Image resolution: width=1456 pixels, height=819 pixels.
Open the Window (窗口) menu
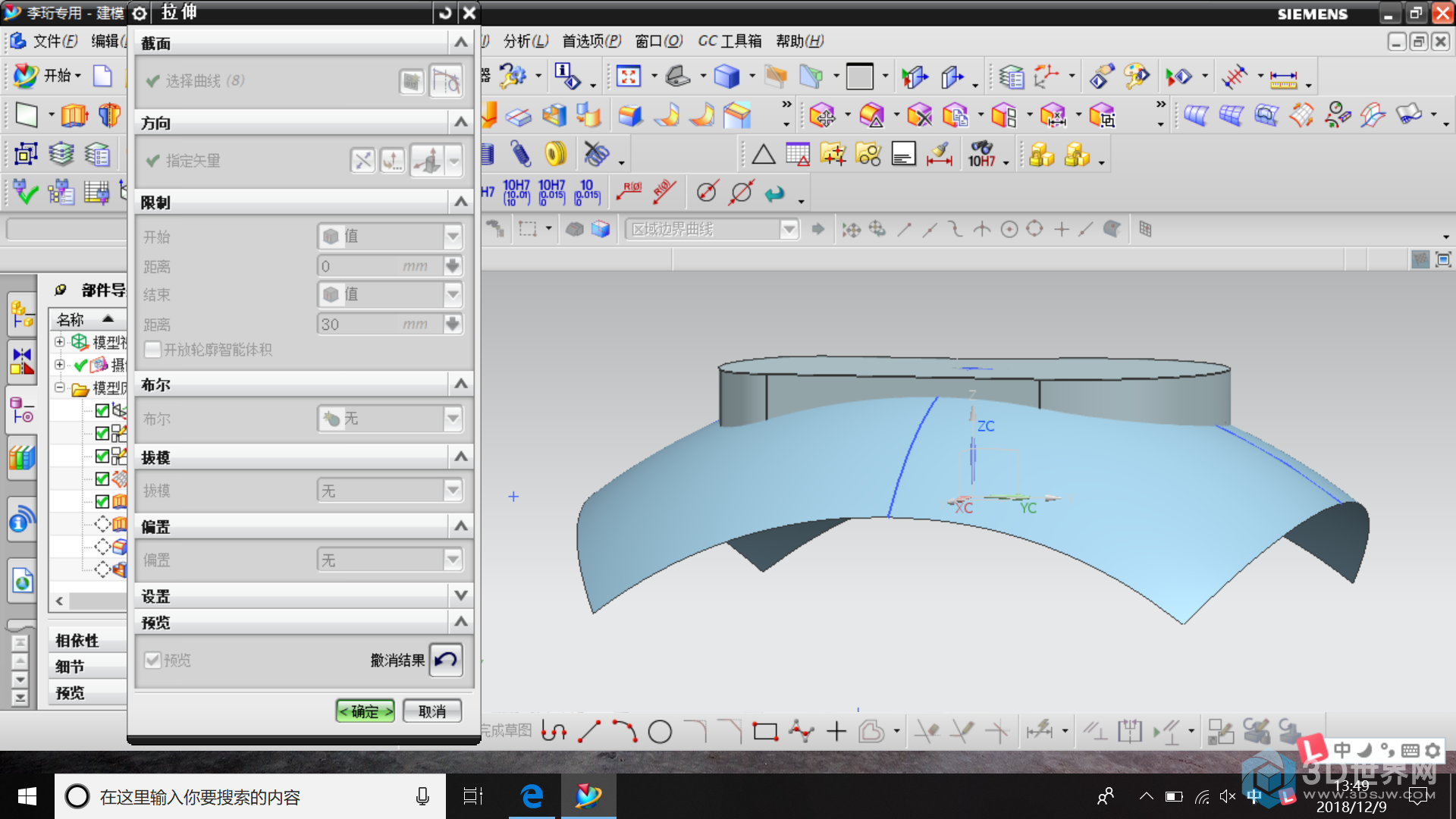point(659,41)
